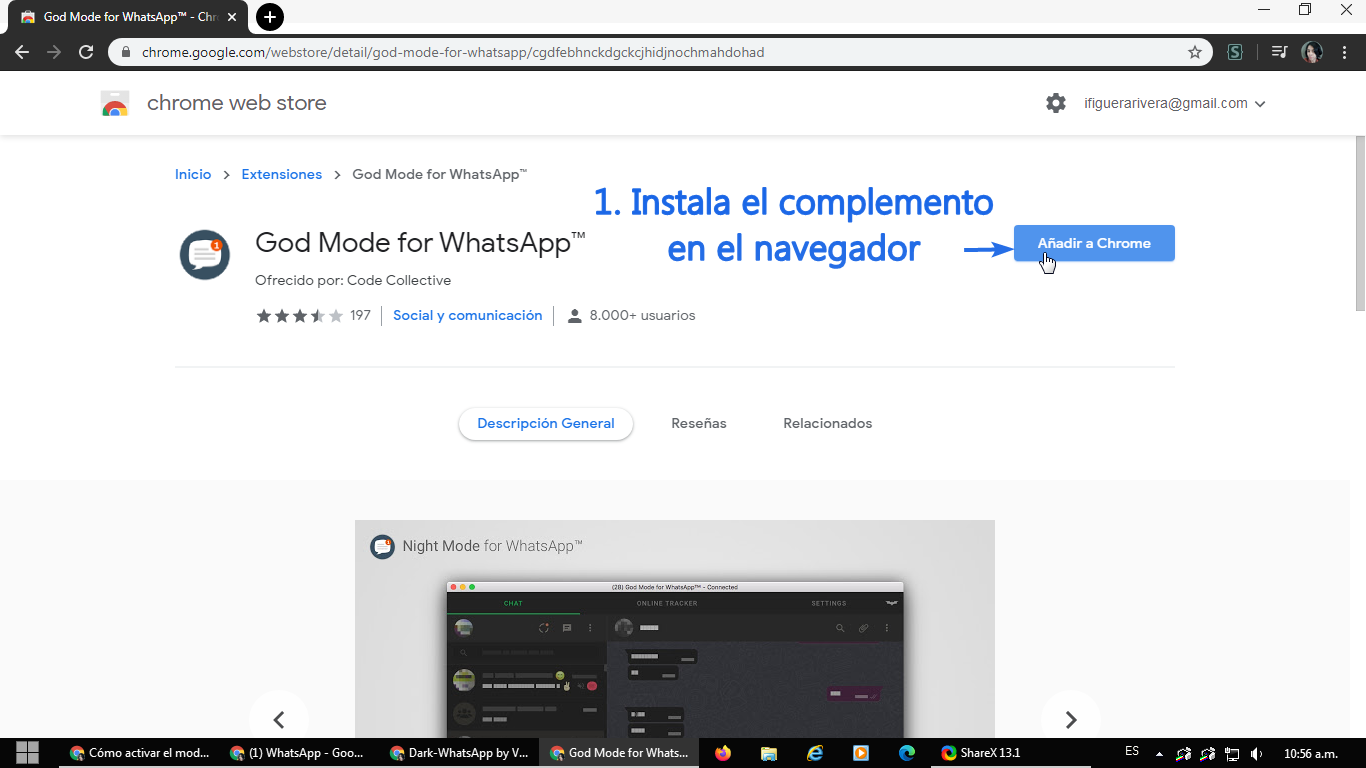Click the browser forward arrow
This screenshot has height=768, width=1366.
(54, 52)
